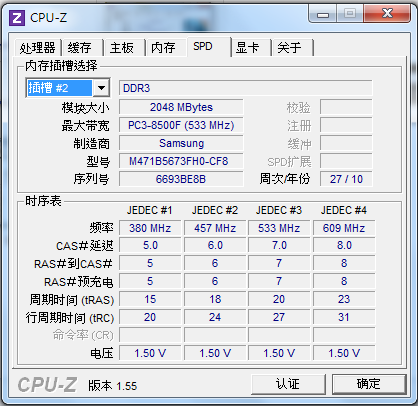Select the 插槽 #2 combo box text
The image size is (418, 406).
(x=59, y=88)
